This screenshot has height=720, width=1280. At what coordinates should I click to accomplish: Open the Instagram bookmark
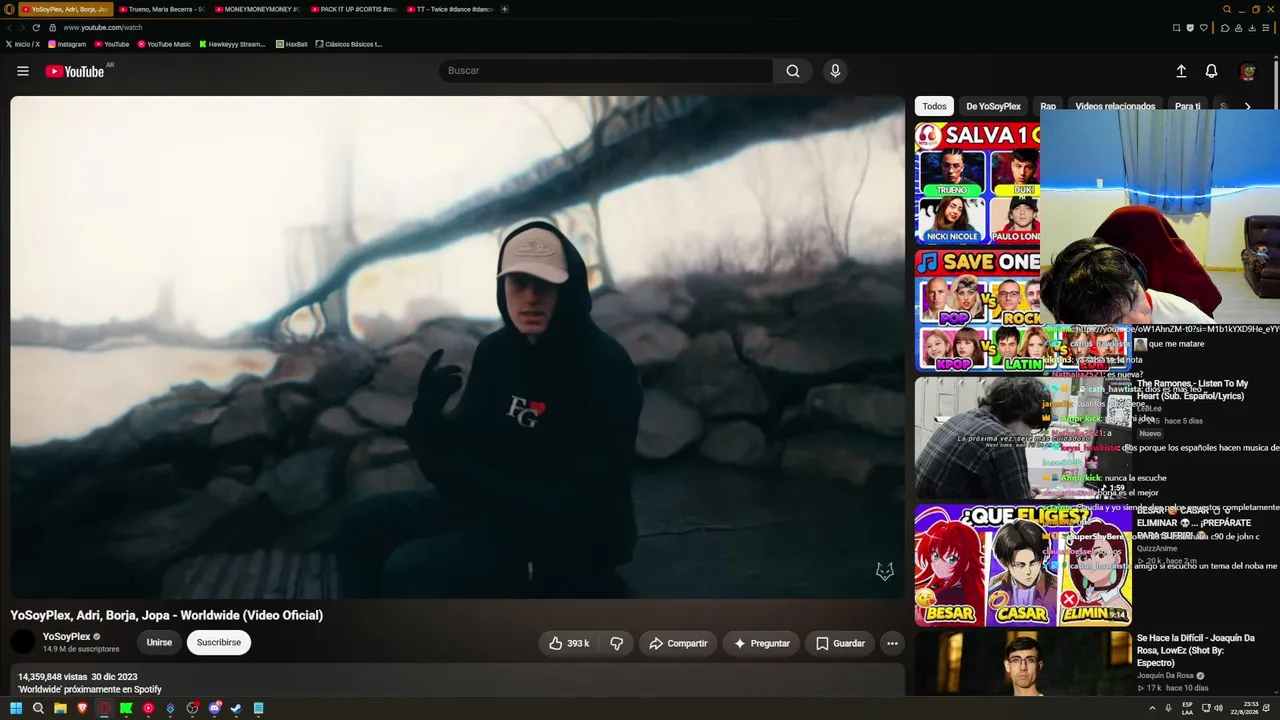click(x=67, y=44)
